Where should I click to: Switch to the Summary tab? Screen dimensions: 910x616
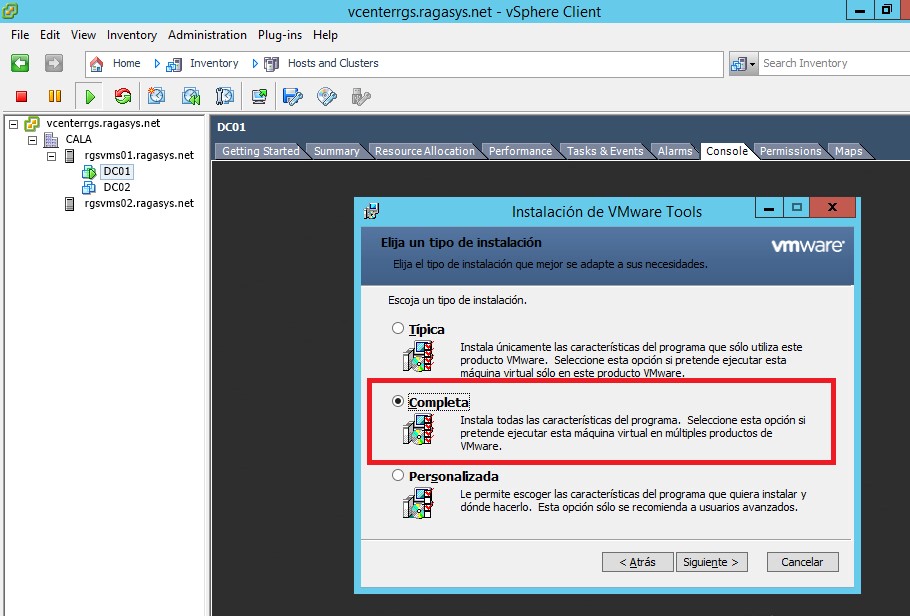[337, 150]
